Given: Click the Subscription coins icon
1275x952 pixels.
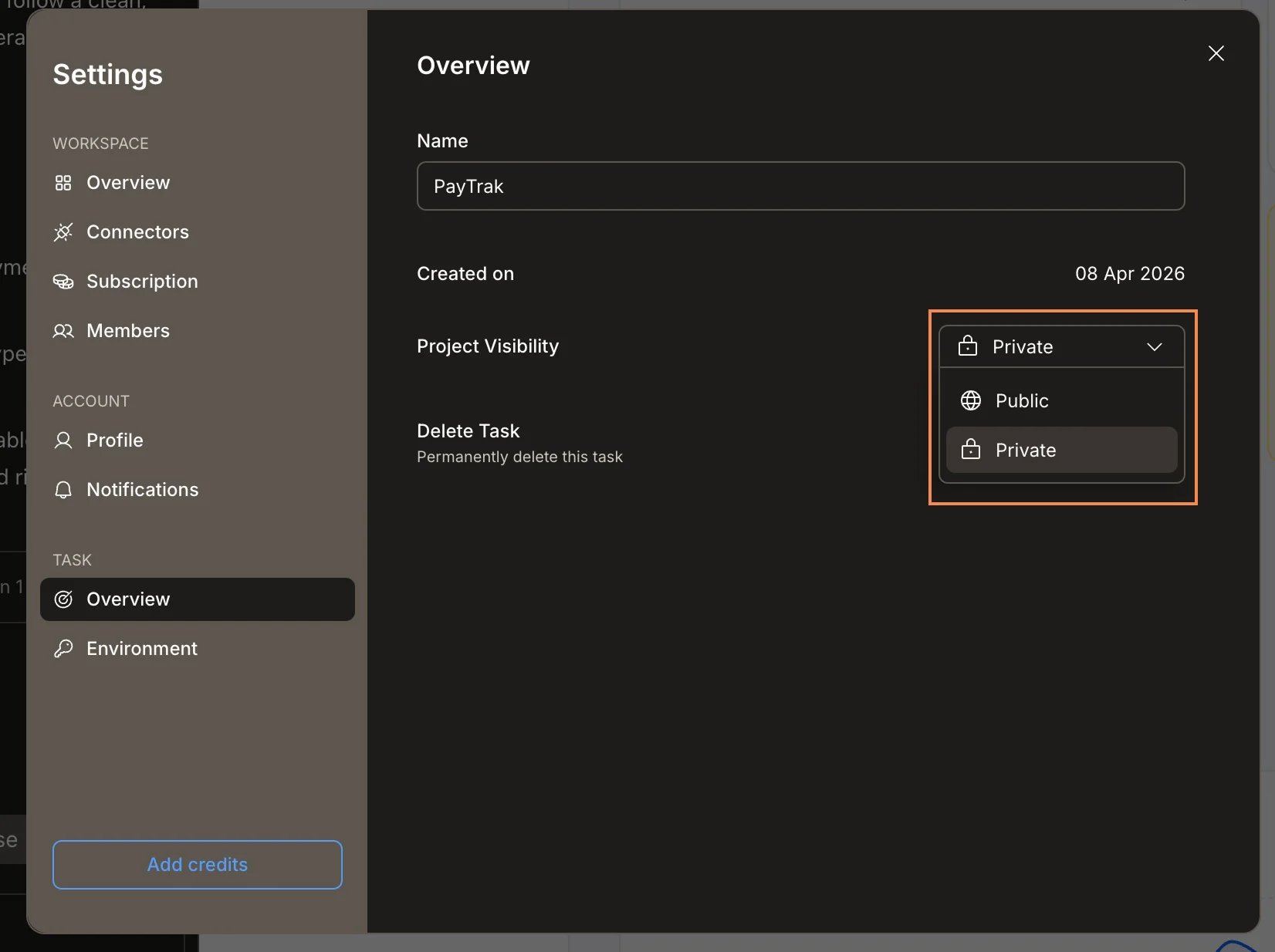Looking at the screenshot, I should tap(63, 282).
